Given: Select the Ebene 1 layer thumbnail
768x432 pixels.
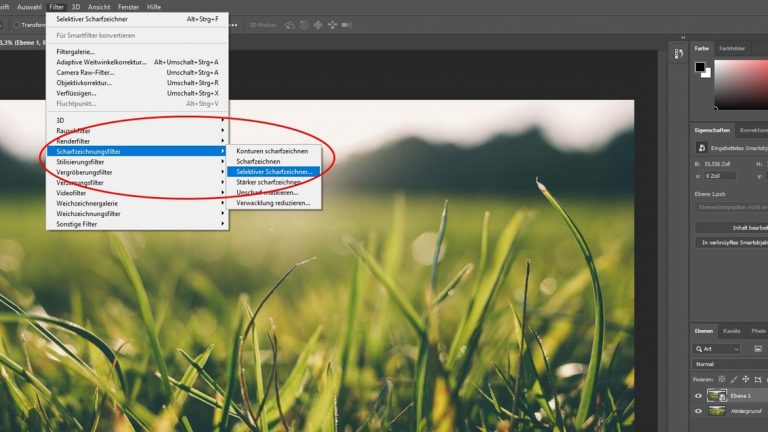Looking at the screenshot, I should pyautogui.click(x=716, y=395).
